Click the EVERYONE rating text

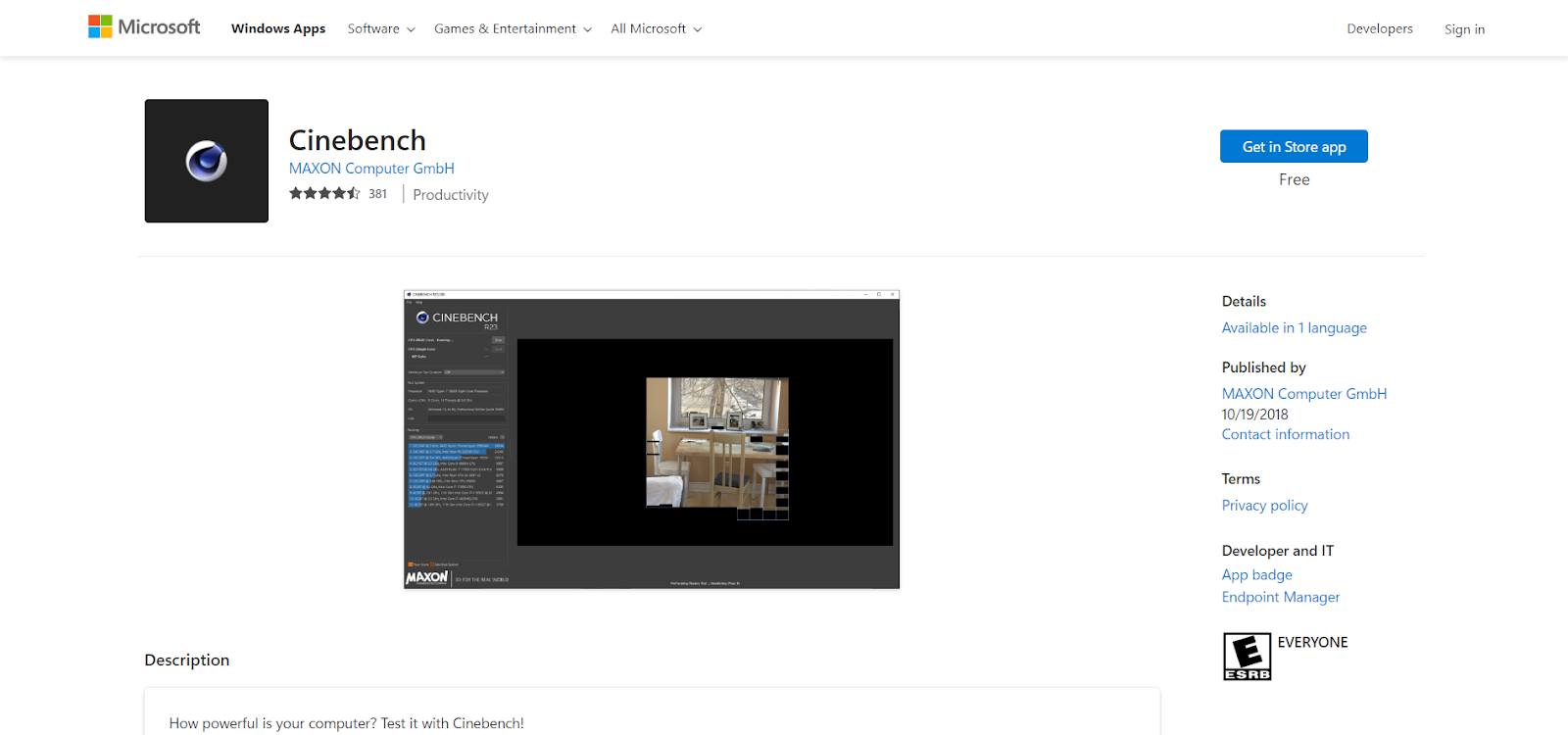point(1312,642)
